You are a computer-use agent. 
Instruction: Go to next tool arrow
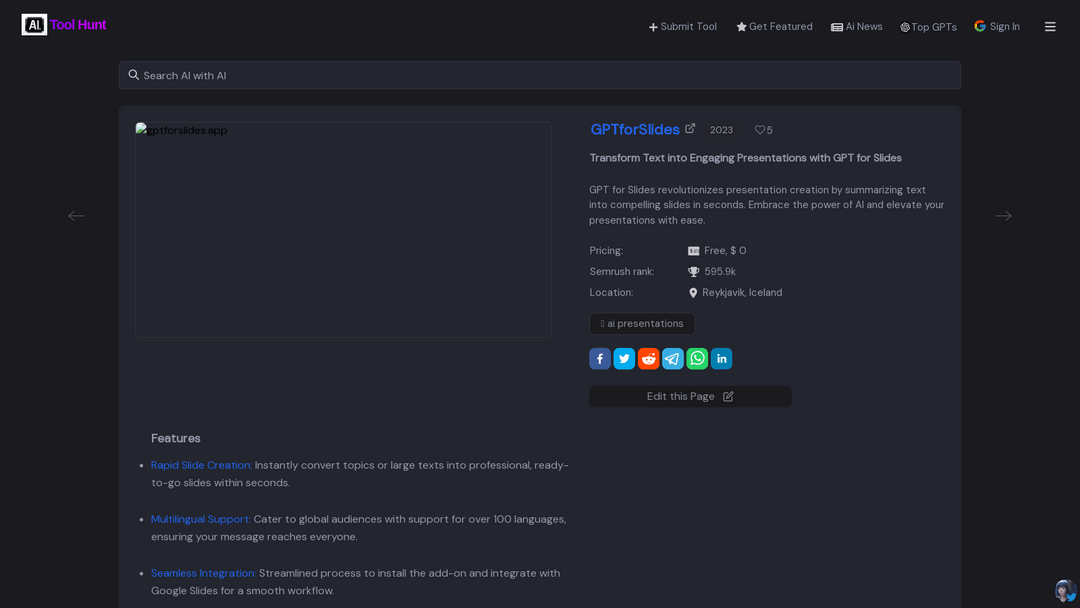(x=1004, y=216)
